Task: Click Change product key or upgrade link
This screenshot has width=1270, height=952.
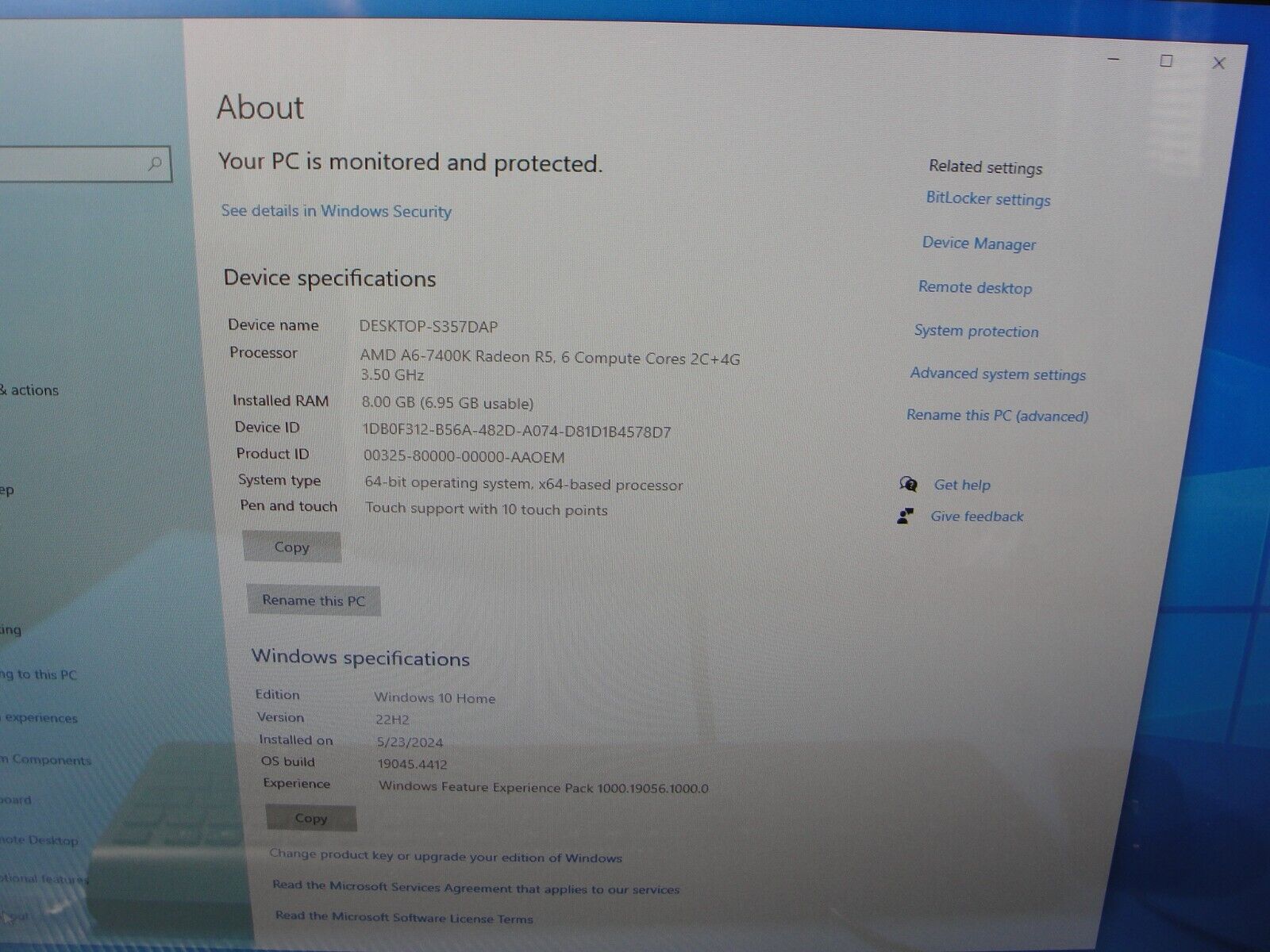Action: 445,856
